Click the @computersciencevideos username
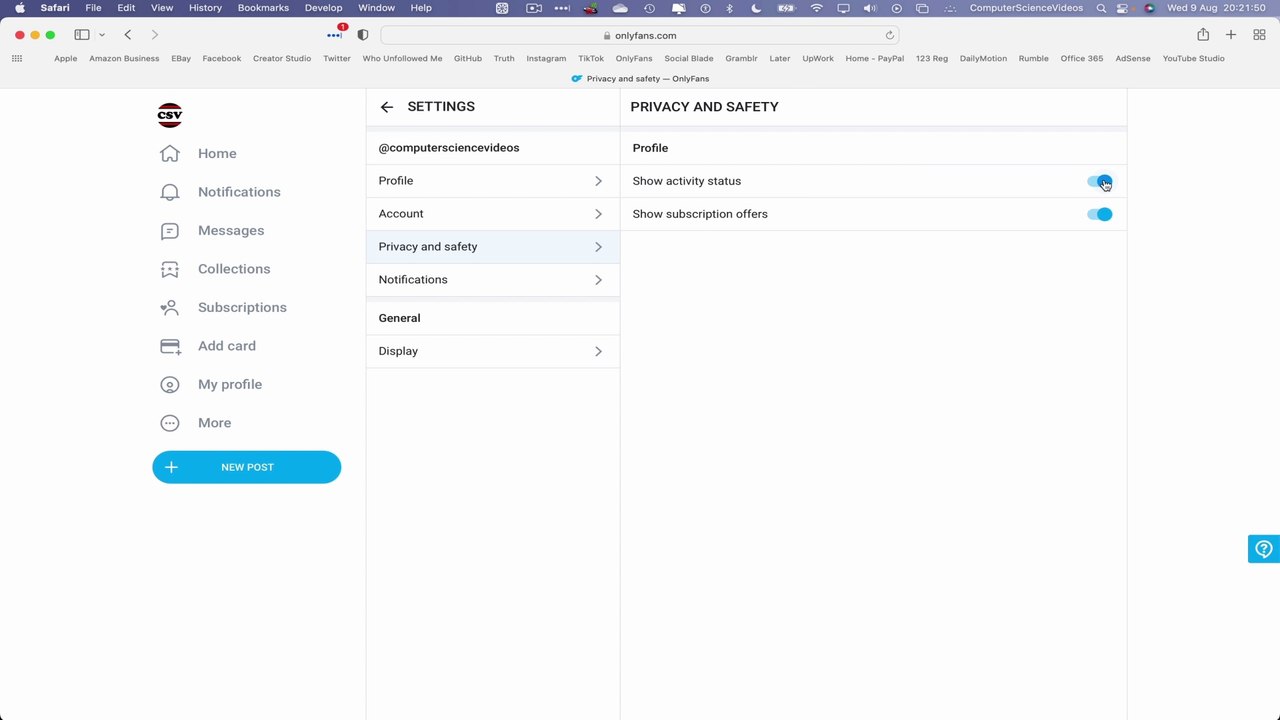Screen dimensions: 1280x720 tap(449, 148)
